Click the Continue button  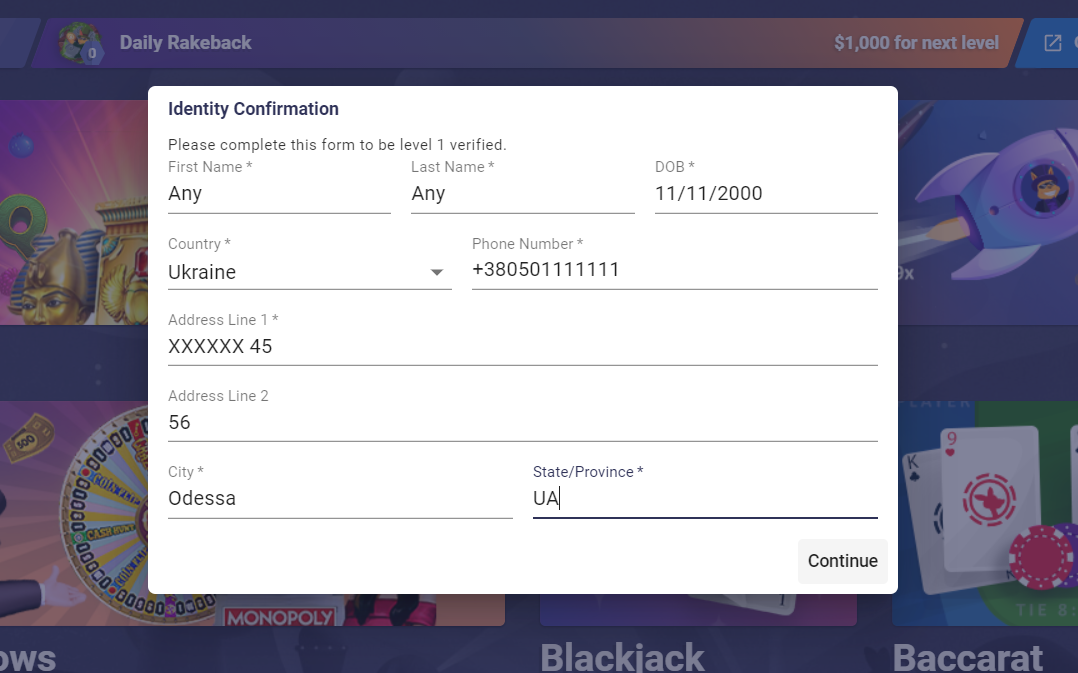pos(842,561)
